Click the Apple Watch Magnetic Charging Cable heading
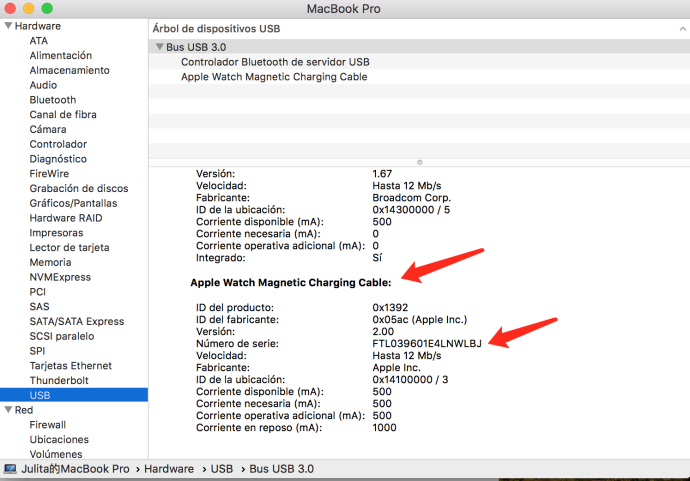This screenshot has height=481, width=690. pyautogui.click(x=291, y=283)
